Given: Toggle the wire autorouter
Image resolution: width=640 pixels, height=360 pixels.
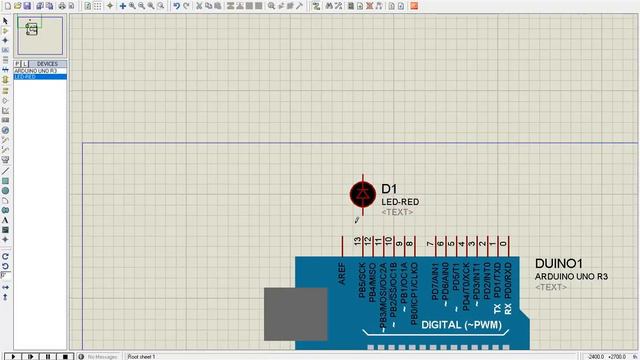Looking at the screenshot, I should point(316,6).
